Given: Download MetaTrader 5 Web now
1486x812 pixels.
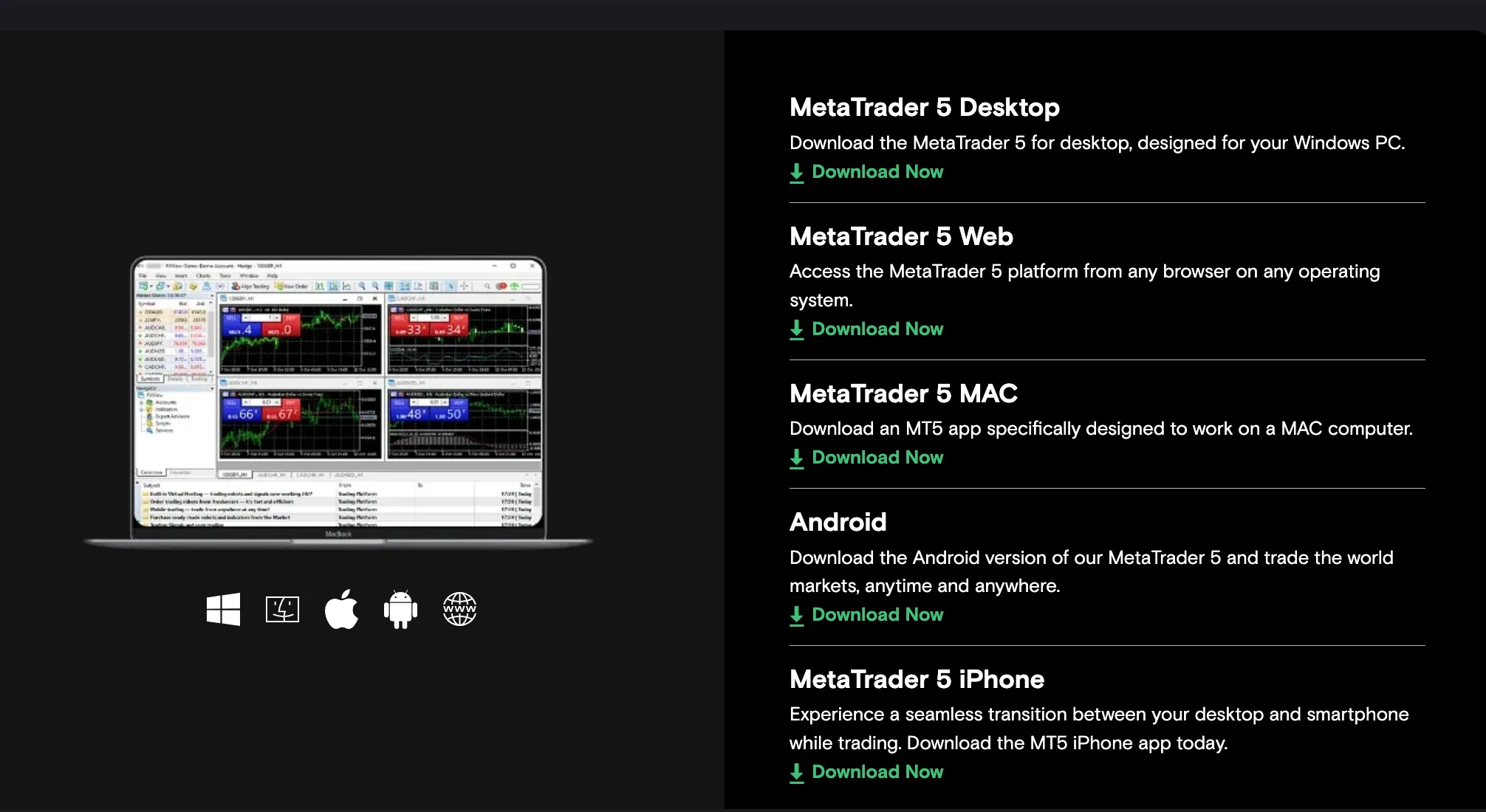Looking at the screenshot, I should click(866, 329).
